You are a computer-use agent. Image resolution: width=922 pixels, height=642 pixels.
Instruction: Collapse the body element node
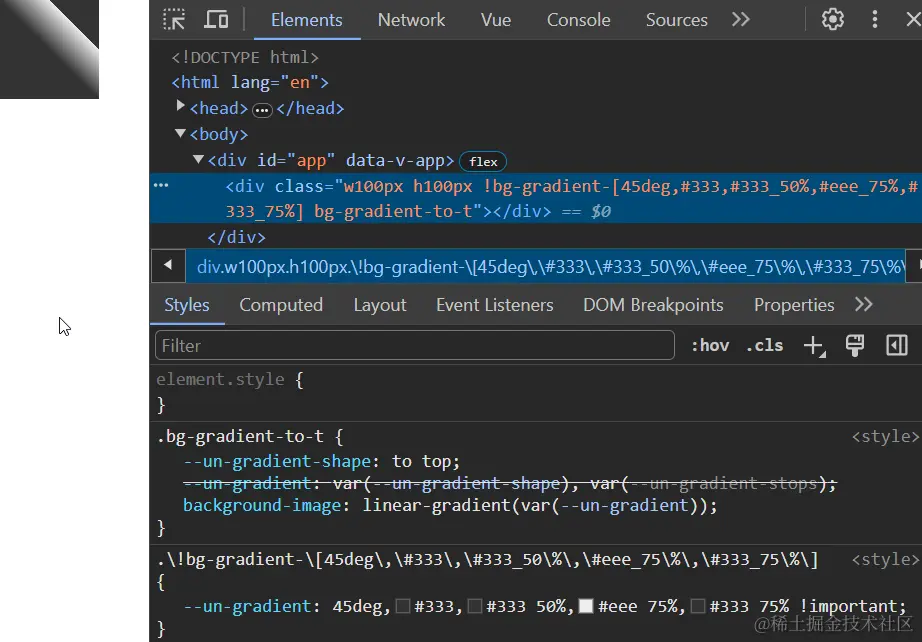tap(181, 133)
